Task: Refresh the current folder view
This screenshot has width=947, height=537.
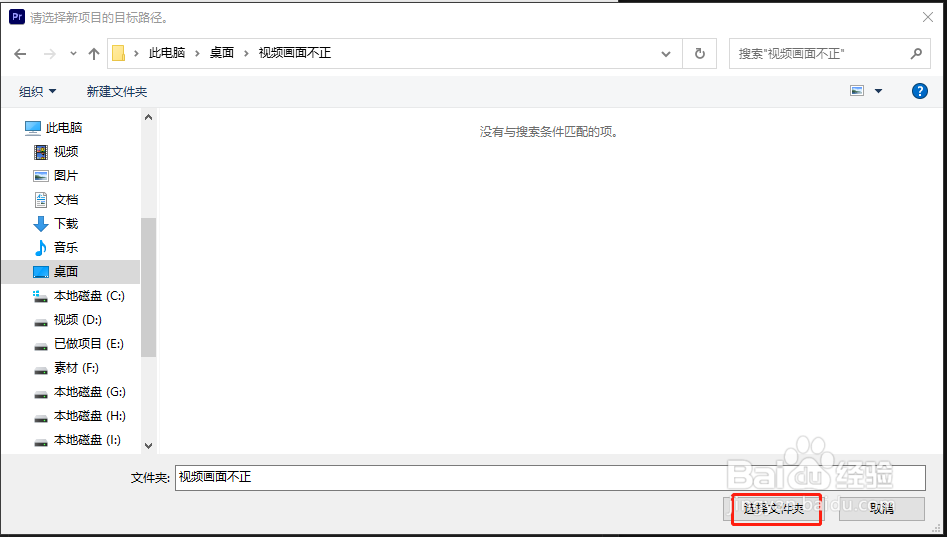Action: [x=699, y=54]
